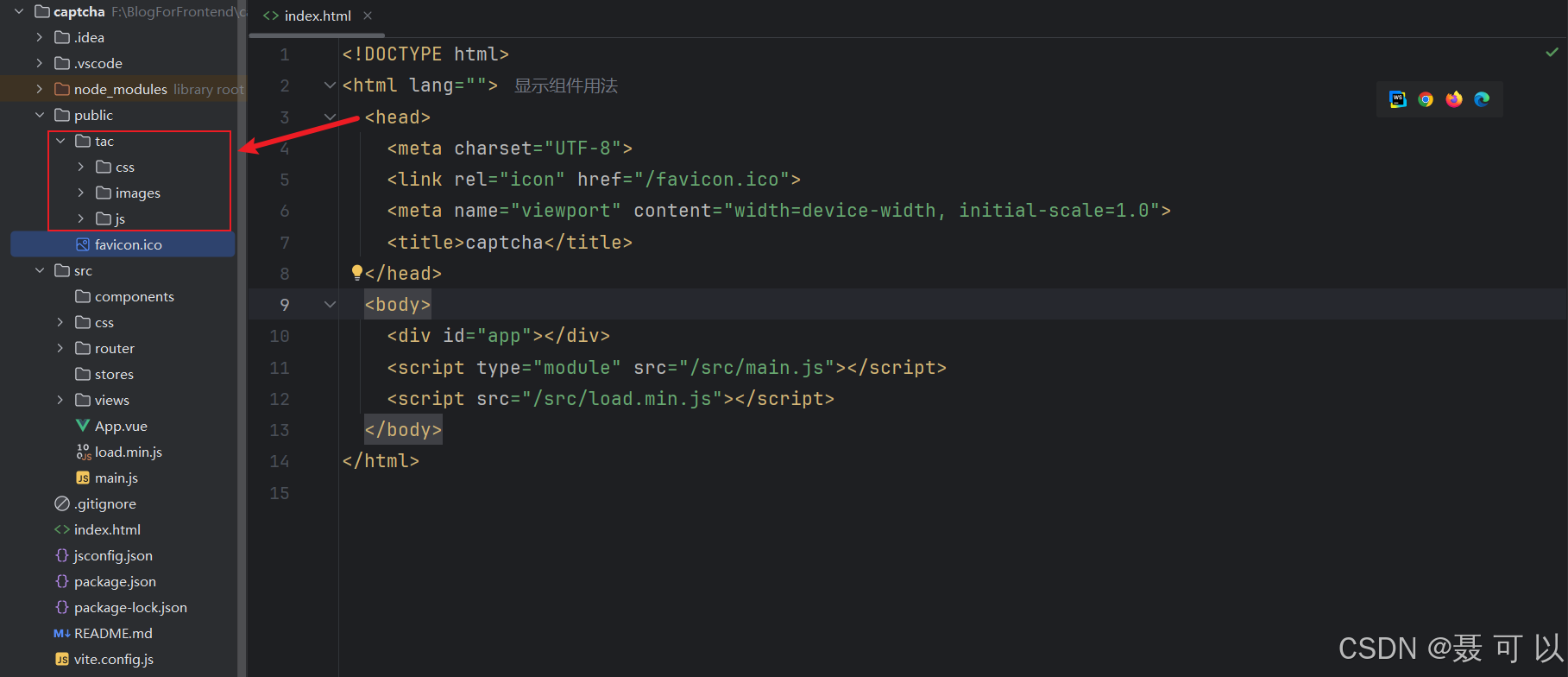Fold the body block on line 9
This screenshot has height=677, width=1568.
(x=330, y=304)
